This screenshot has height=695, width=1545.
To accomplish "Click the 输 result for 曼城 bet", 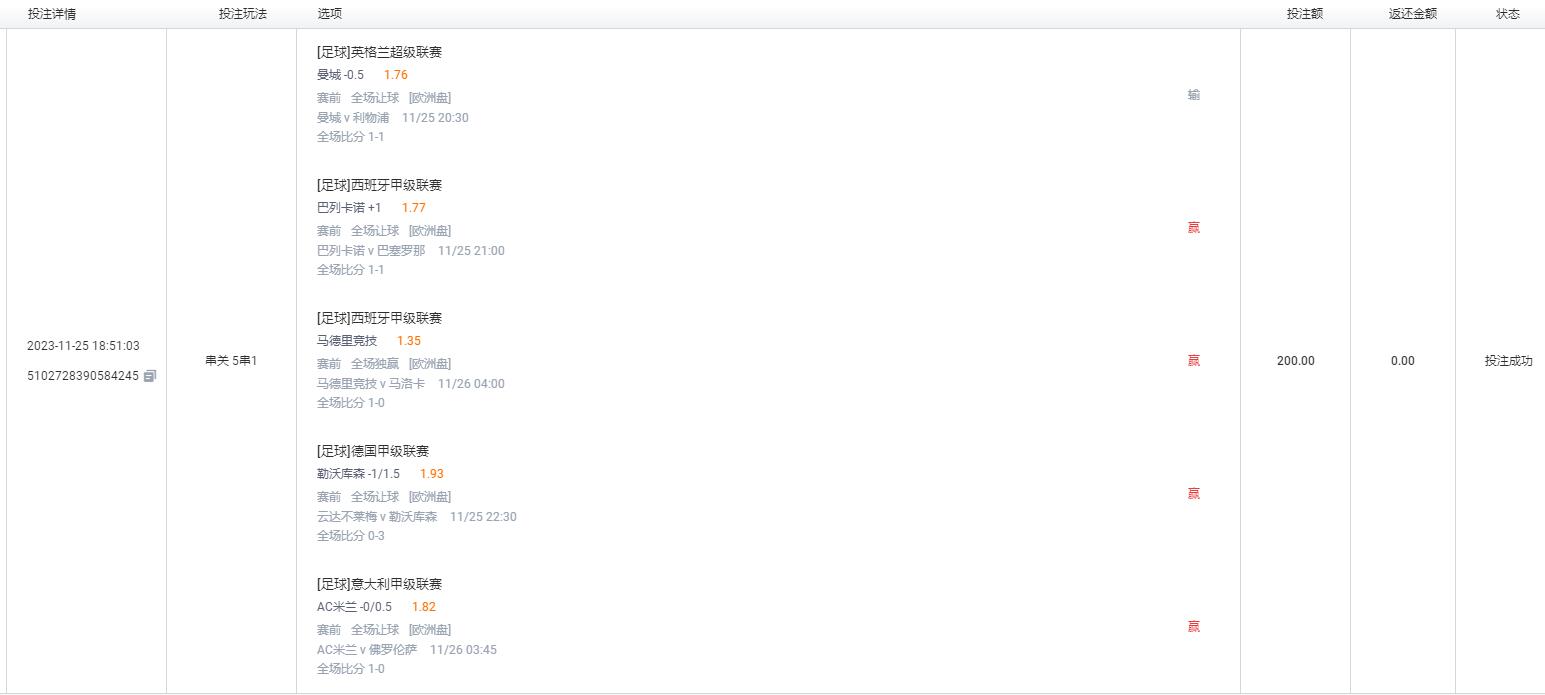I will 1193,94.
